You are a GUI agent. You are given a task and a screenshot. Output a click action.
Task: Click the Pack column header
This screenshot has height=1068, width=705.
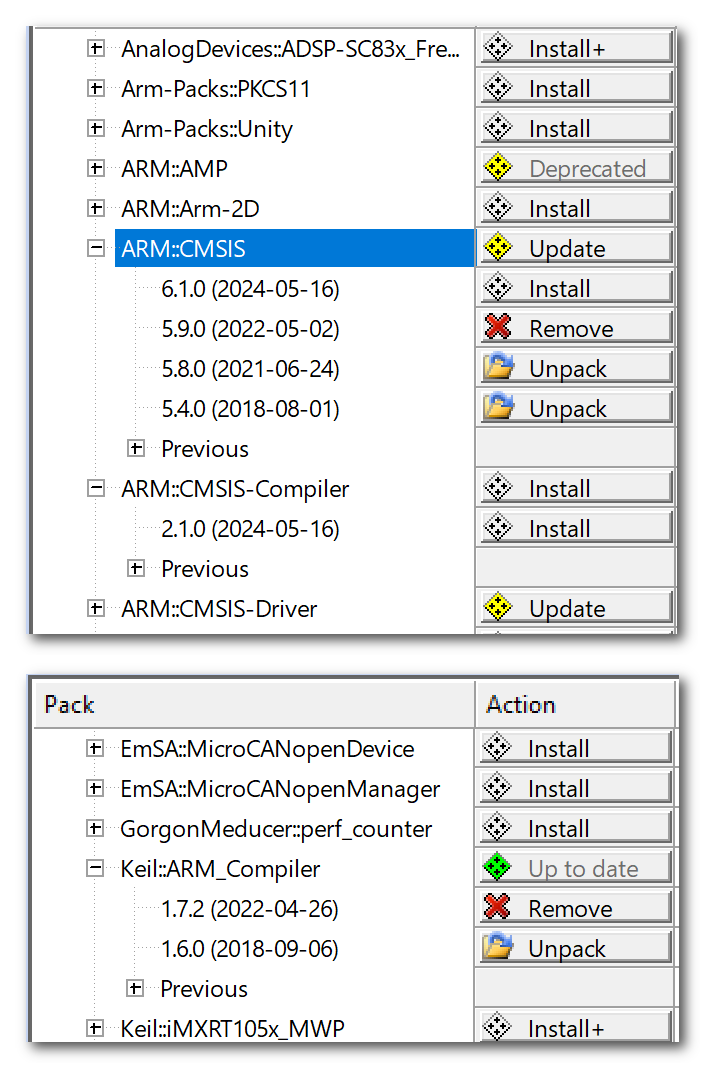tap(254, 704)
